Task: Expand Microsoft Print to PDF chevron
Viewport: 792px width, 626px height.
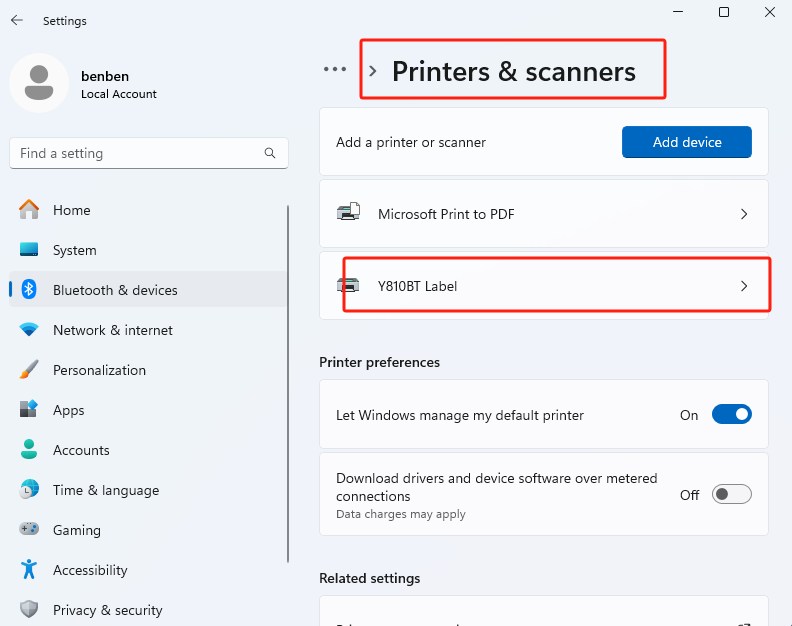Action: click(744, 214)
